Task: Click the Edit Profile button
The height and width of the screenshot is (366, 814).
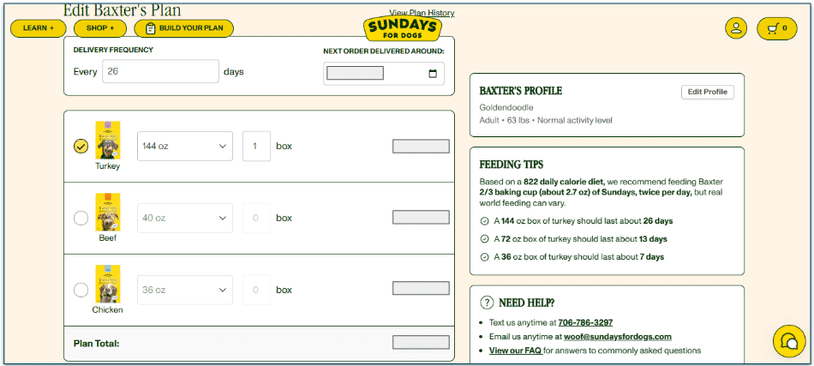Action: [x=708, y=92]
